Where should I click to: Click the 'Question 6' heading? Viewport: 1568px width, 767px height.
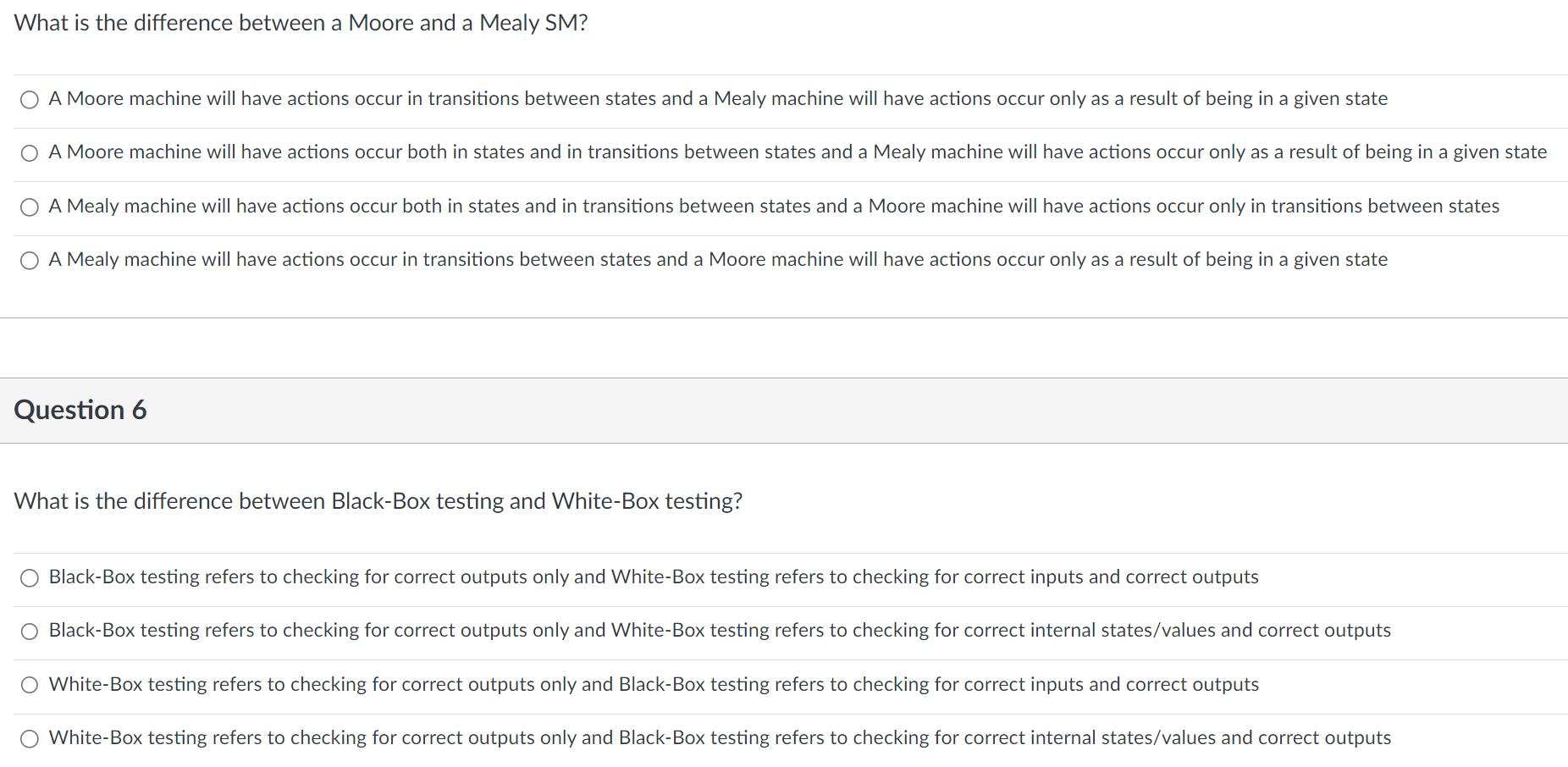point(80,411)
